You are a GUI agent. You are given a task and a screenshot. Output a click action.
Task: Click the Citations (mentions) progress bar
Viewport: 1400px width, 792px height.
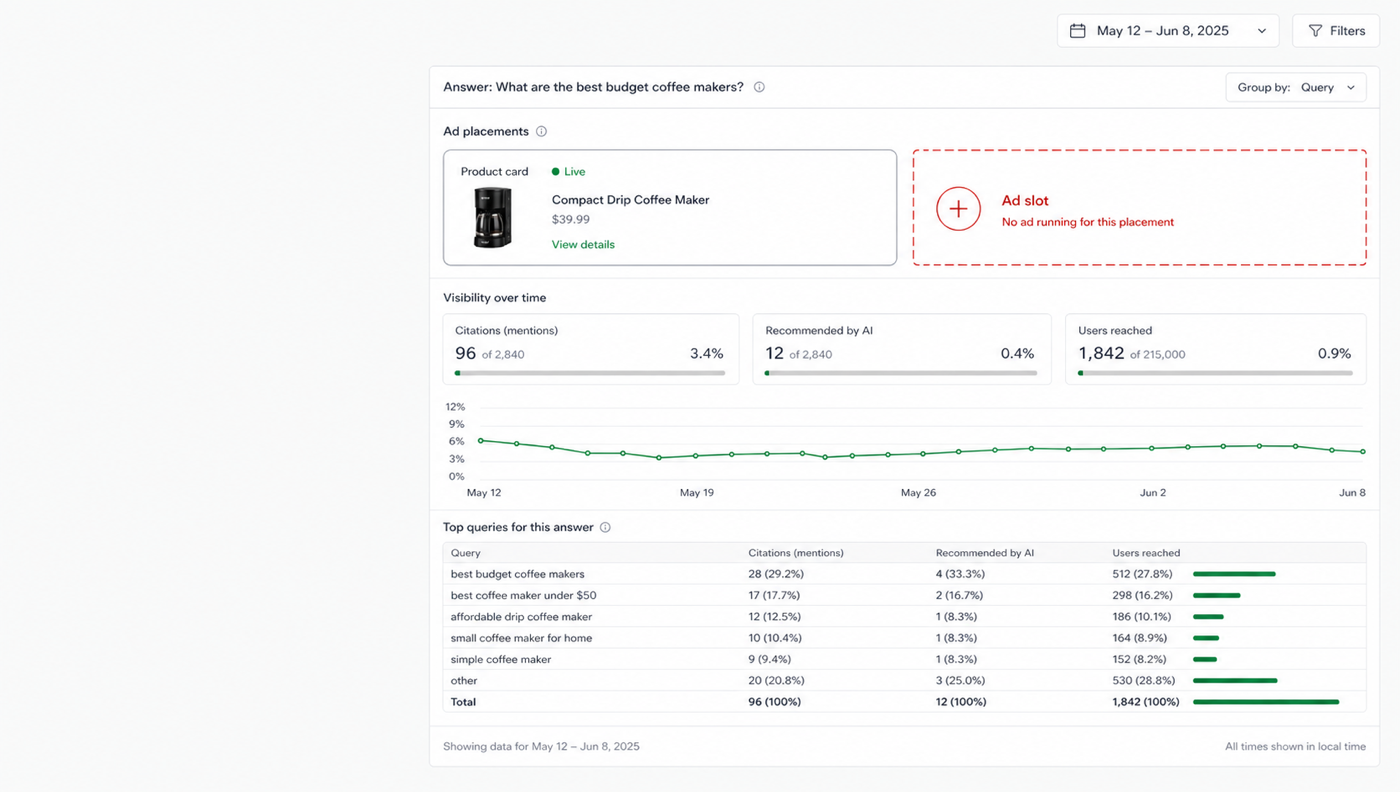[x=590, y=373]
